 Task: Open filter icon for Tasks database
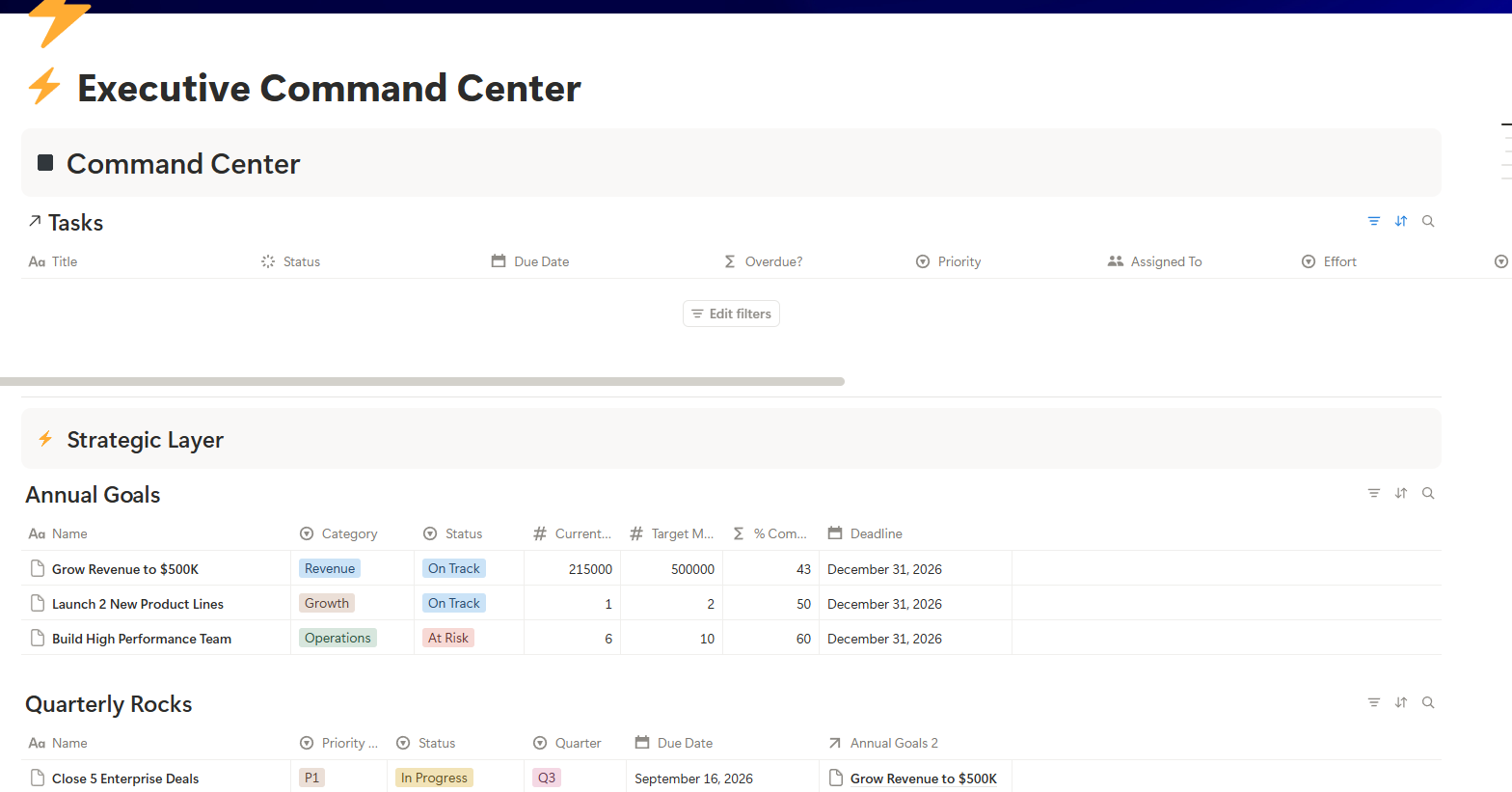pos(1374,221)
